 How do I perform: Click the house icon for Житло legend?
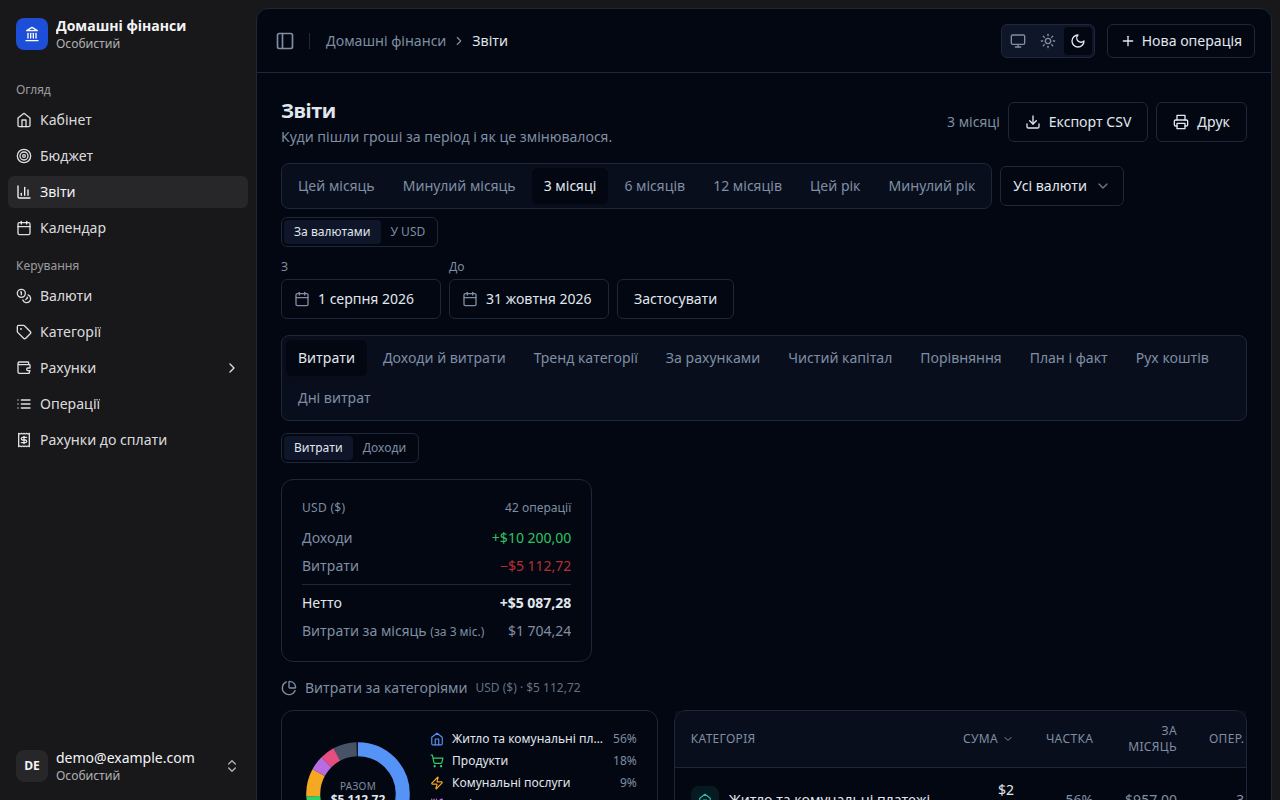pos(437,739)
